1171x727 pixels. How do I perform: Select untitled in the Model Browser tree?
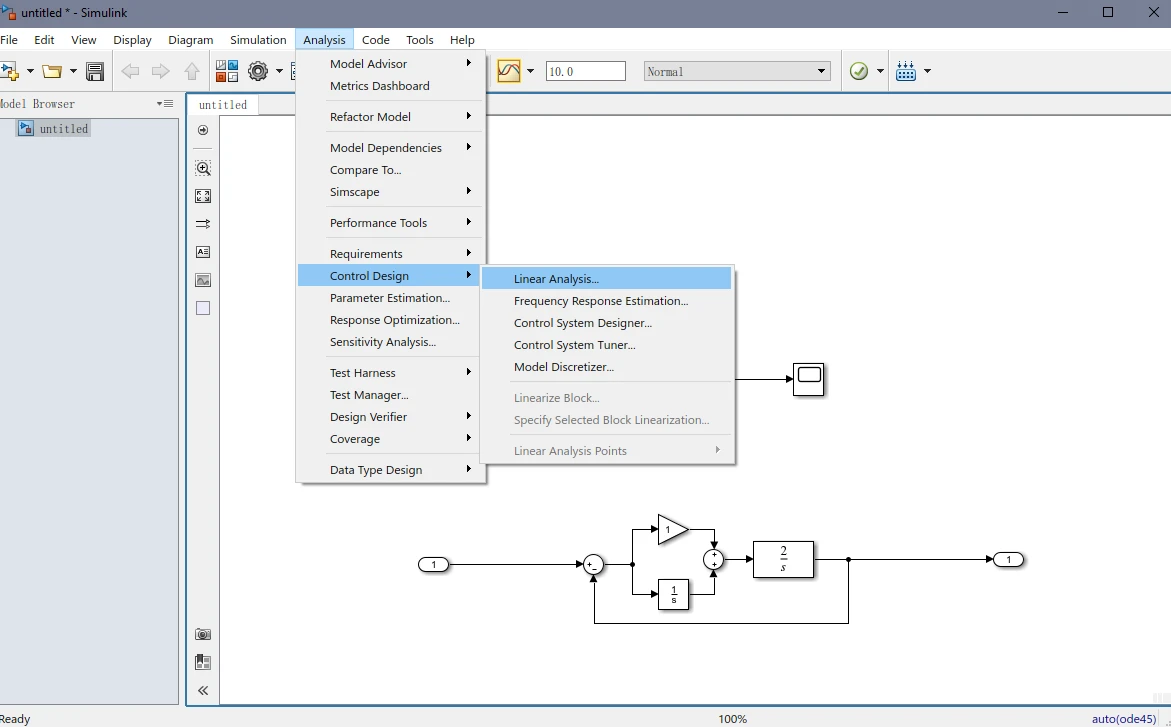pyautogui.click(x=63, y=129)
